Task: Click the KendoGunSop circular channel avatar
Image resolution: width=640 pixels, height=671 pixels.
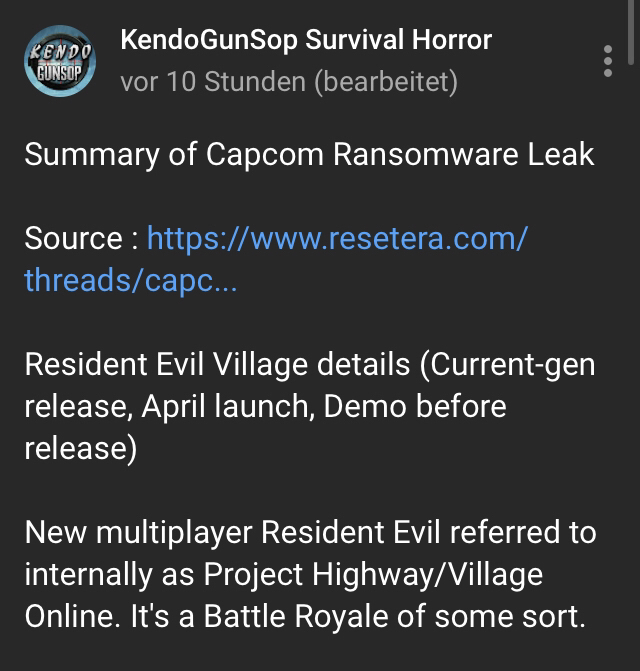Action: click(x=60, y=61)
